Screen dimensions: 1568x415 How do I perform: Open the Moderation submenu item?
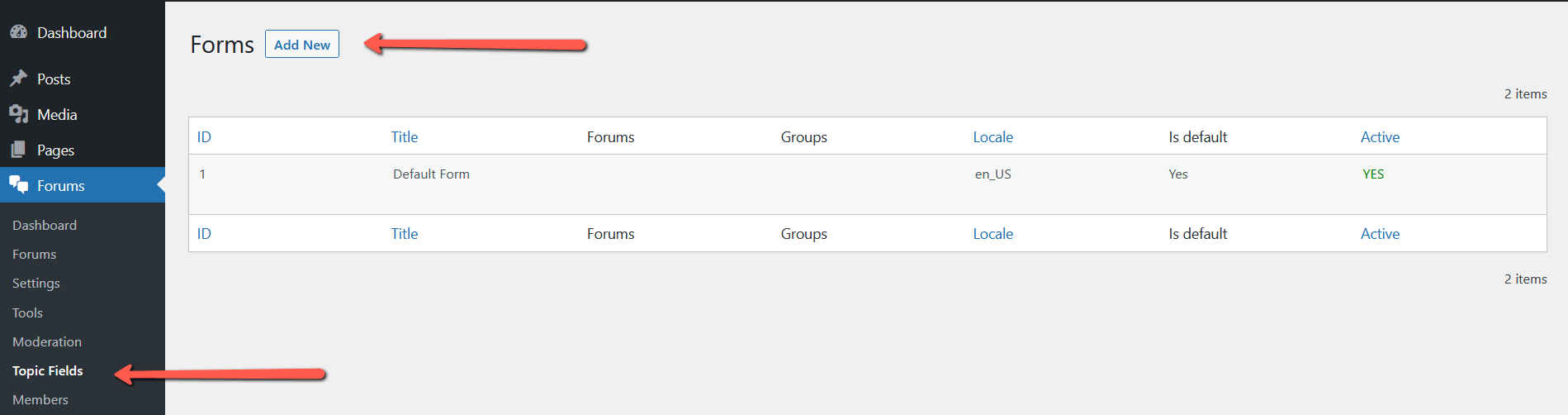click(x=47, y=341)
